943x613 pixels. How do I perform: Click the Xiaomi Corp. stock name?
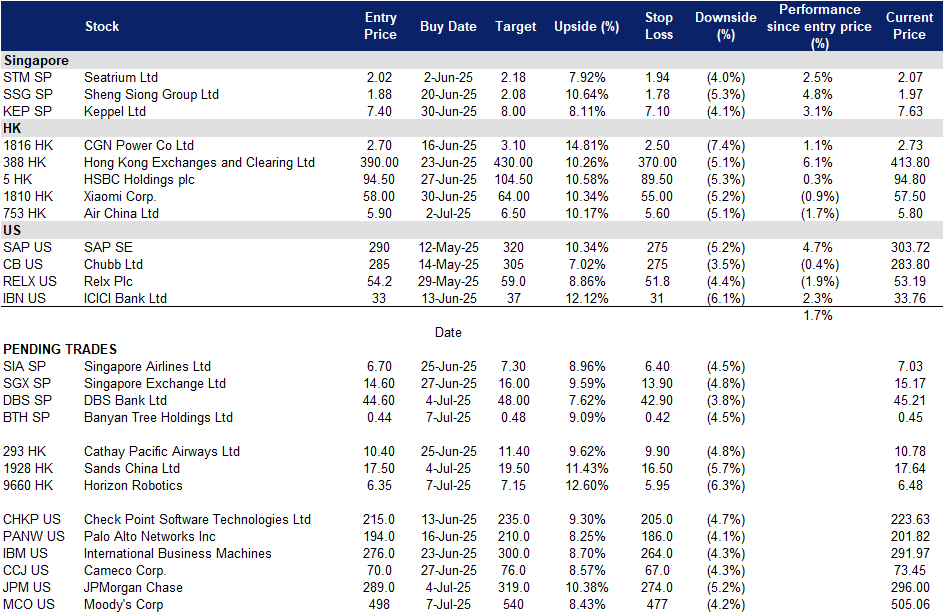click(x=120, y=197)
